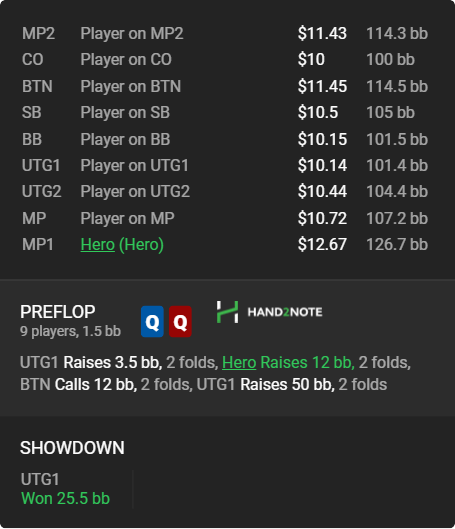The height and width of the screenshot is (529, 455).
Task: Click the Hand2Note green logo icon
Action: pyautogui.click(x=227, y=312)
